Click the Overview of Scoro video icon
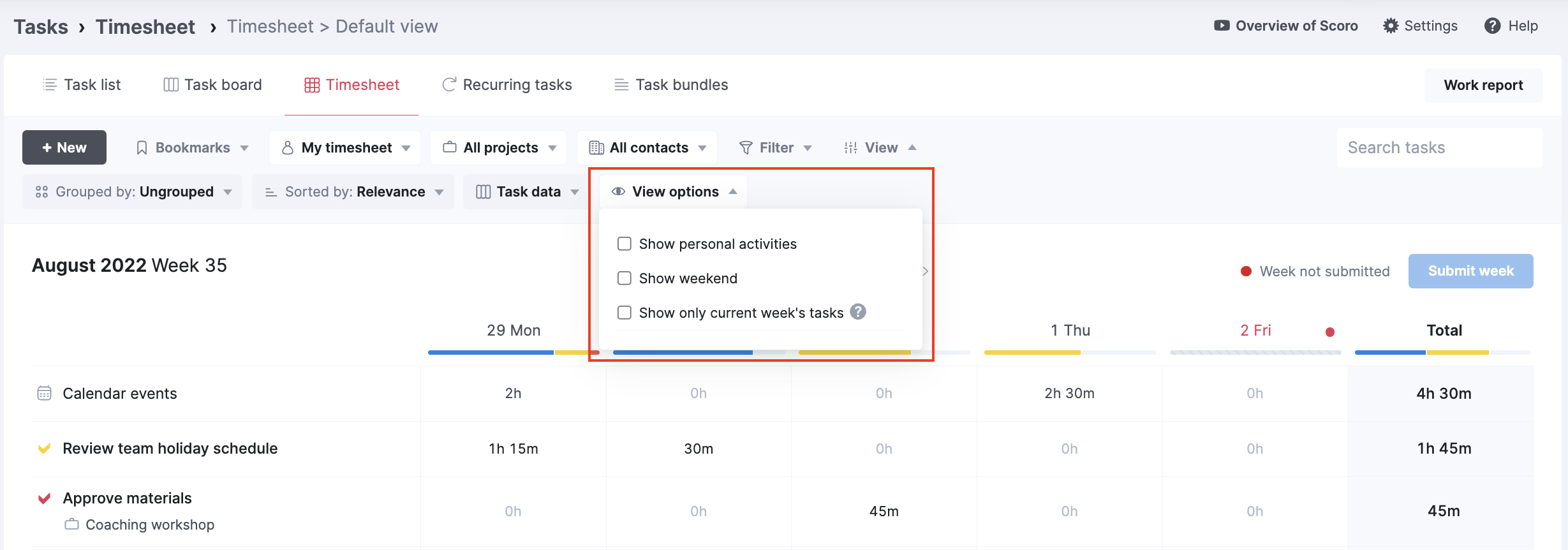The image size is (1568, 550). (x=1222, y=26)
